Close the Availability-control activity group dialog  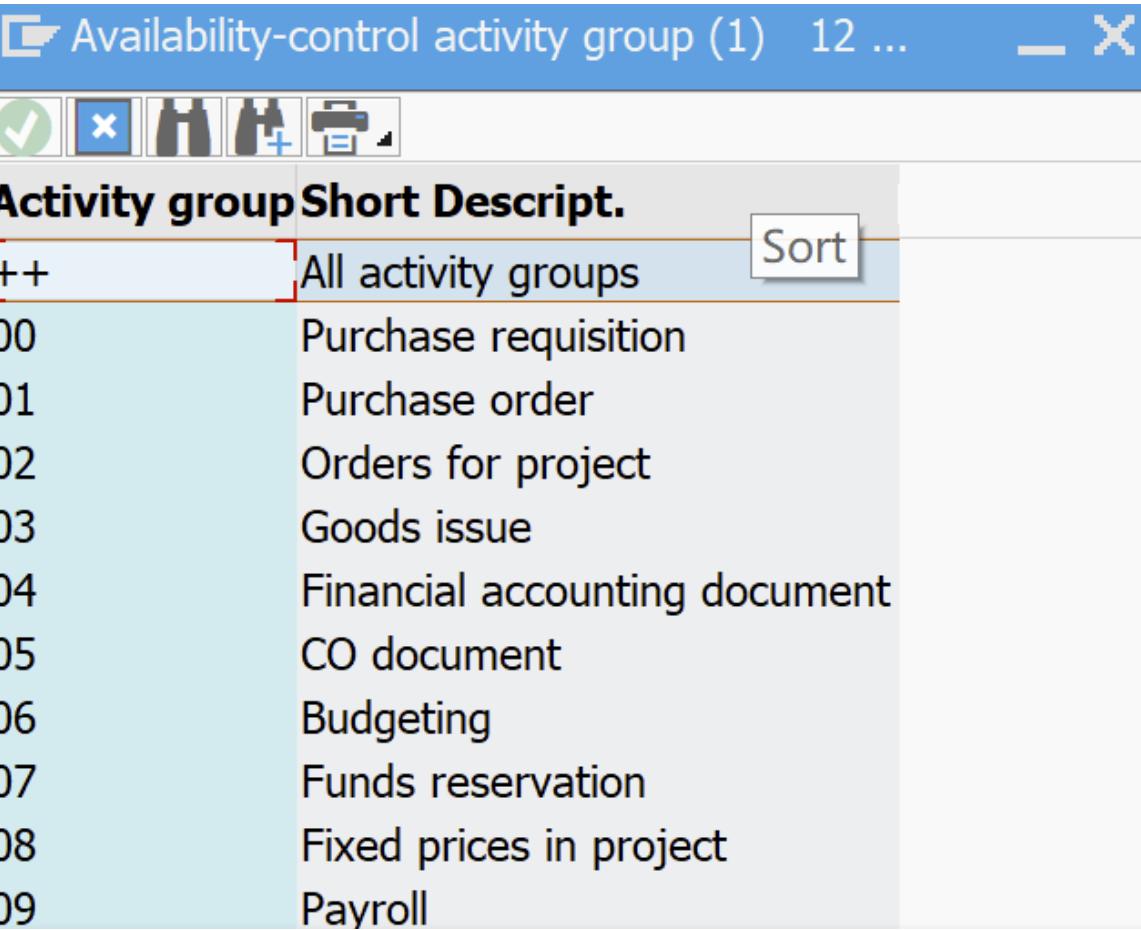coord(1114,36)
